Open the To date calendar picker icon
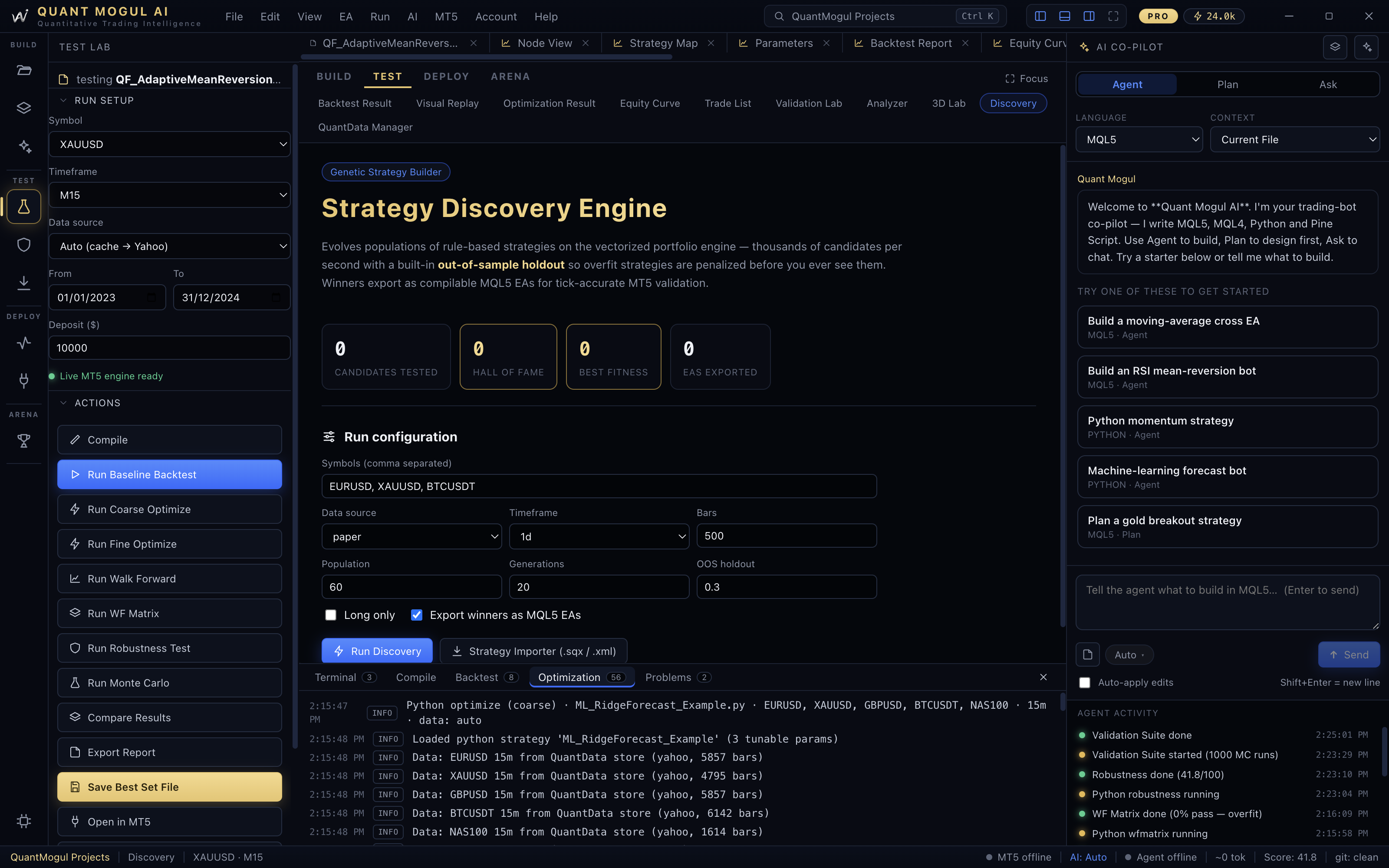This screenshot has width=1389, height=868. pyautogui.click(x=276, y=297)
